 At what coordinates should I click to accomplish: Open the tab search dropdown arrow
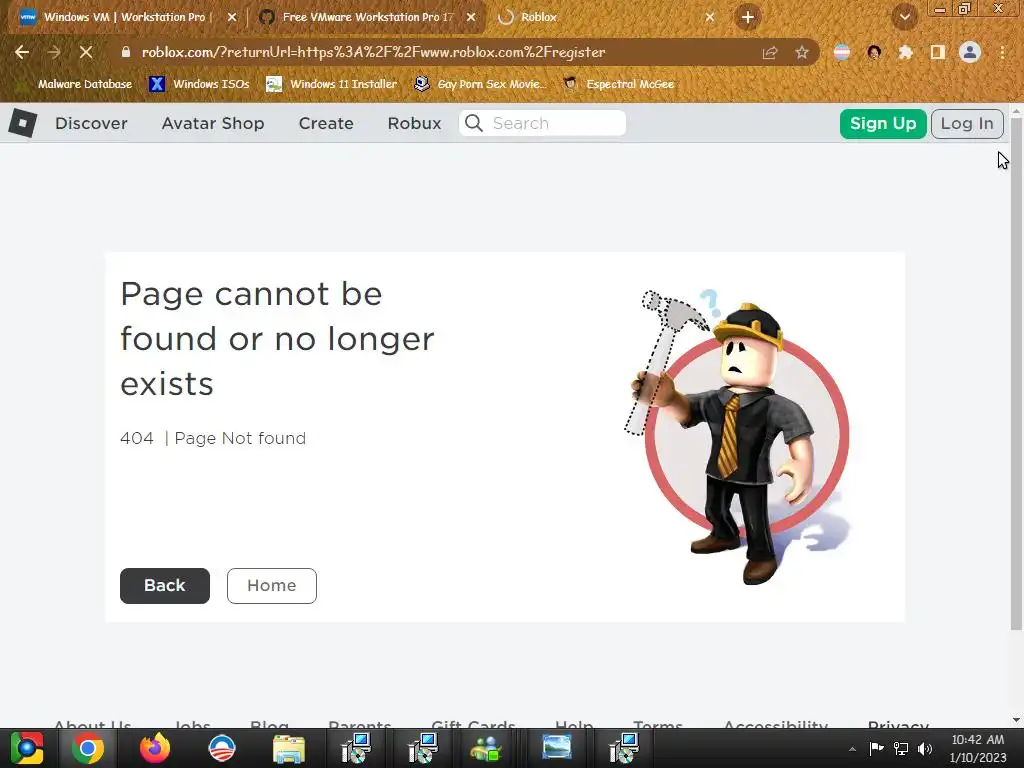(x=905, y=17)
